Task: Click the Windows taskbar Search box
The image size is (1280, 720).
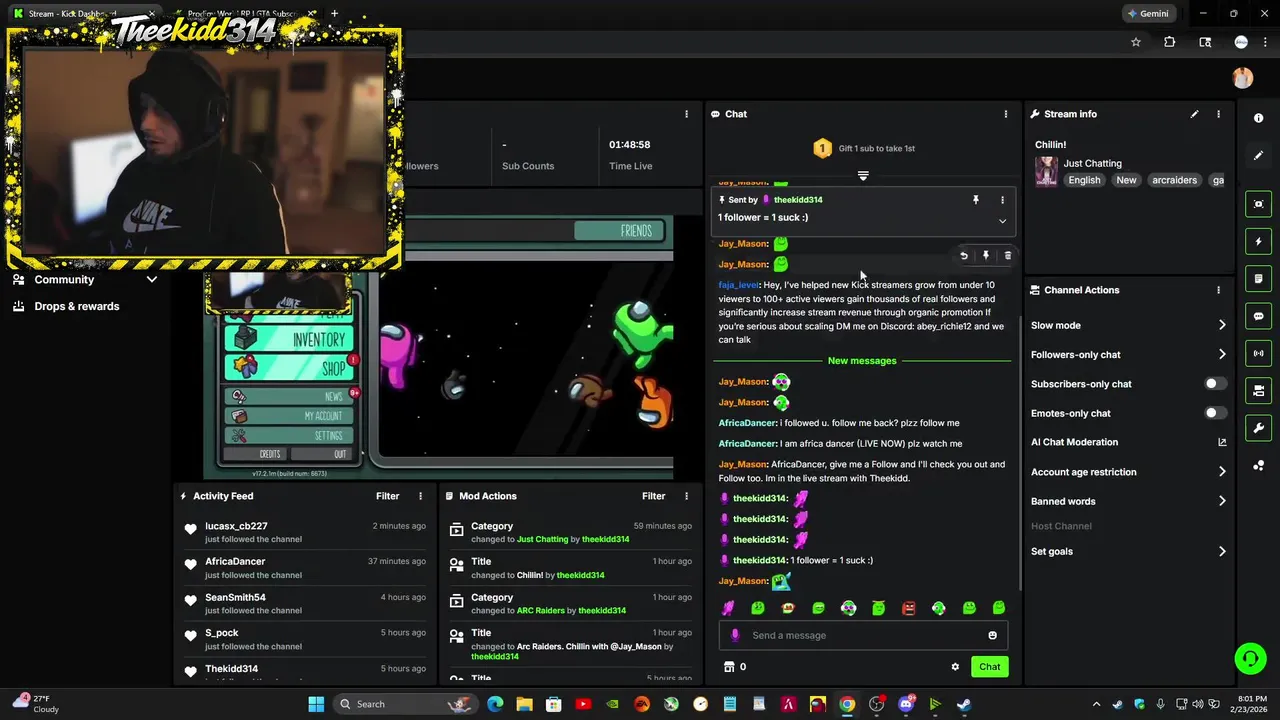Action: 405,704
